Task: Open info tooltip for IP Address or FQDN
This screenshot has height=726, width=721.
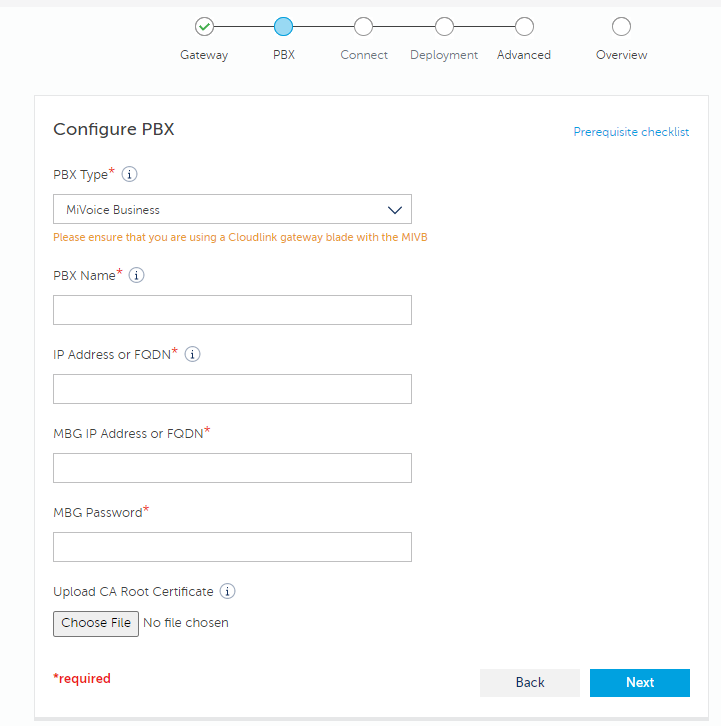Action: (192, 354)
